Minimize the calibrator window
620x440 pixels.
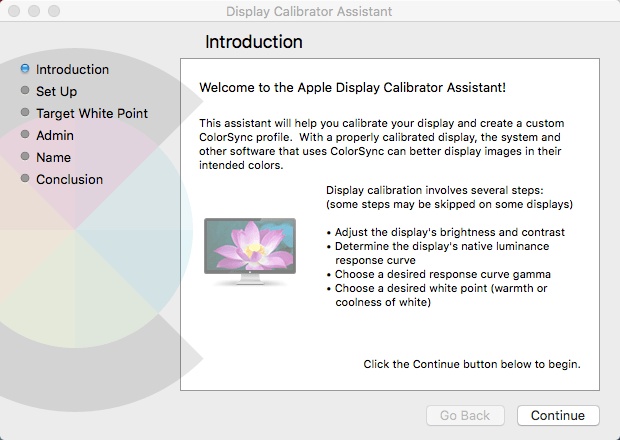click(x=33, y=12)
